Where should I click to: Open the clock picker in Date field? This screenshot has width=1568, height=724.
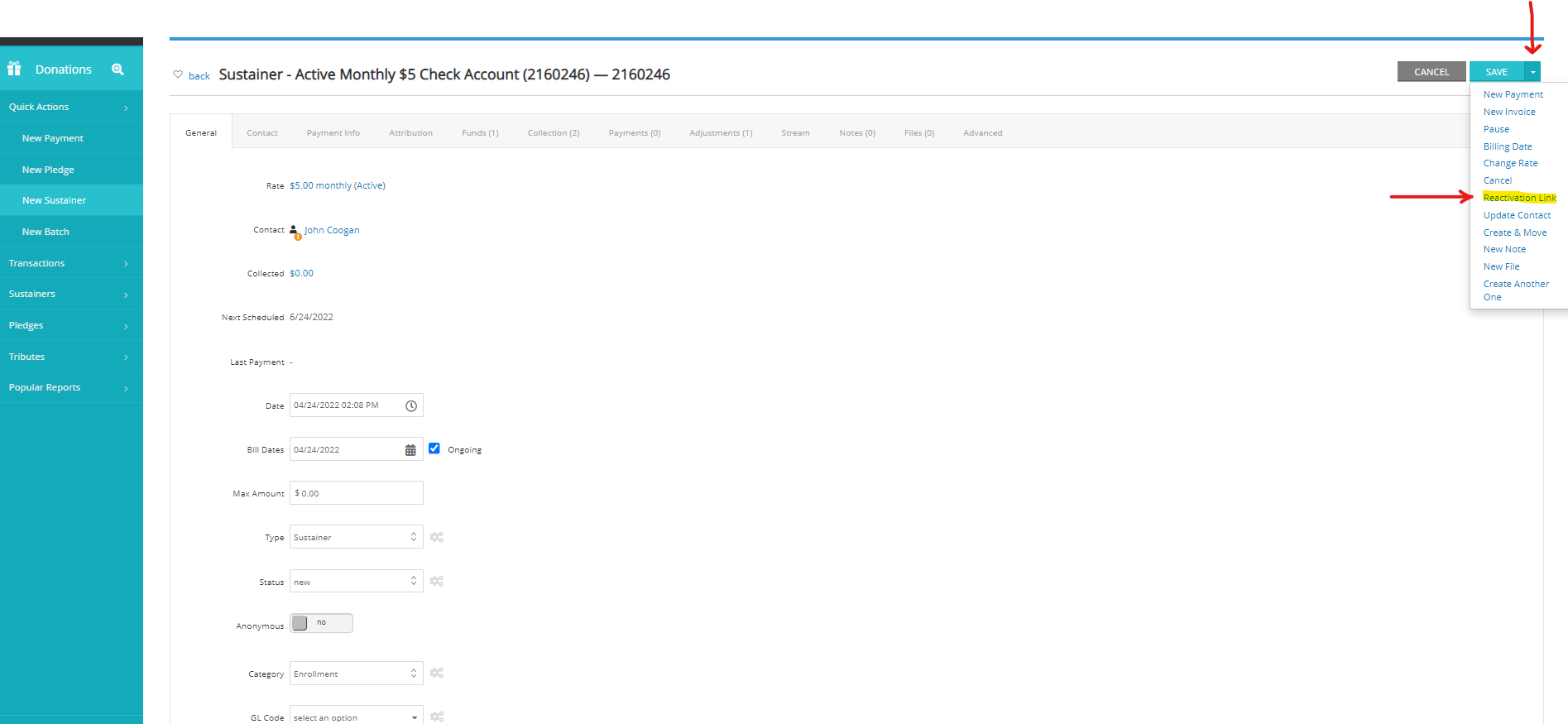[411, 405]
